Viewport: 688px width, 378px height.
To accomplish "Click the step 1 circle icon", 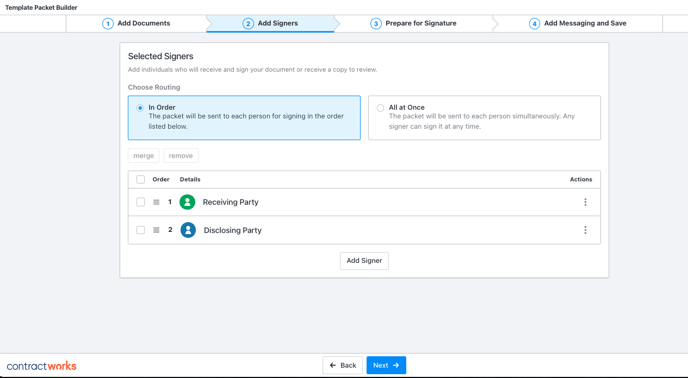I will pyautogui.click(x=108, y=24).
